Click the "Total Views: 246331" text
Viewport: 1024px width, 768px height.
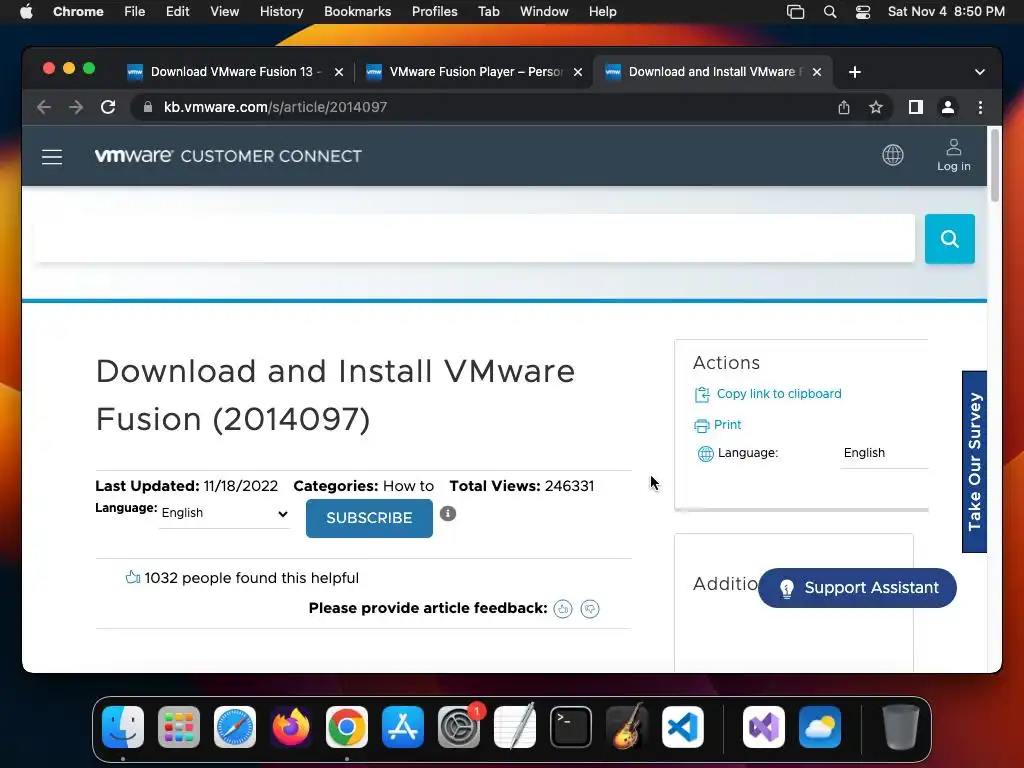522,486
